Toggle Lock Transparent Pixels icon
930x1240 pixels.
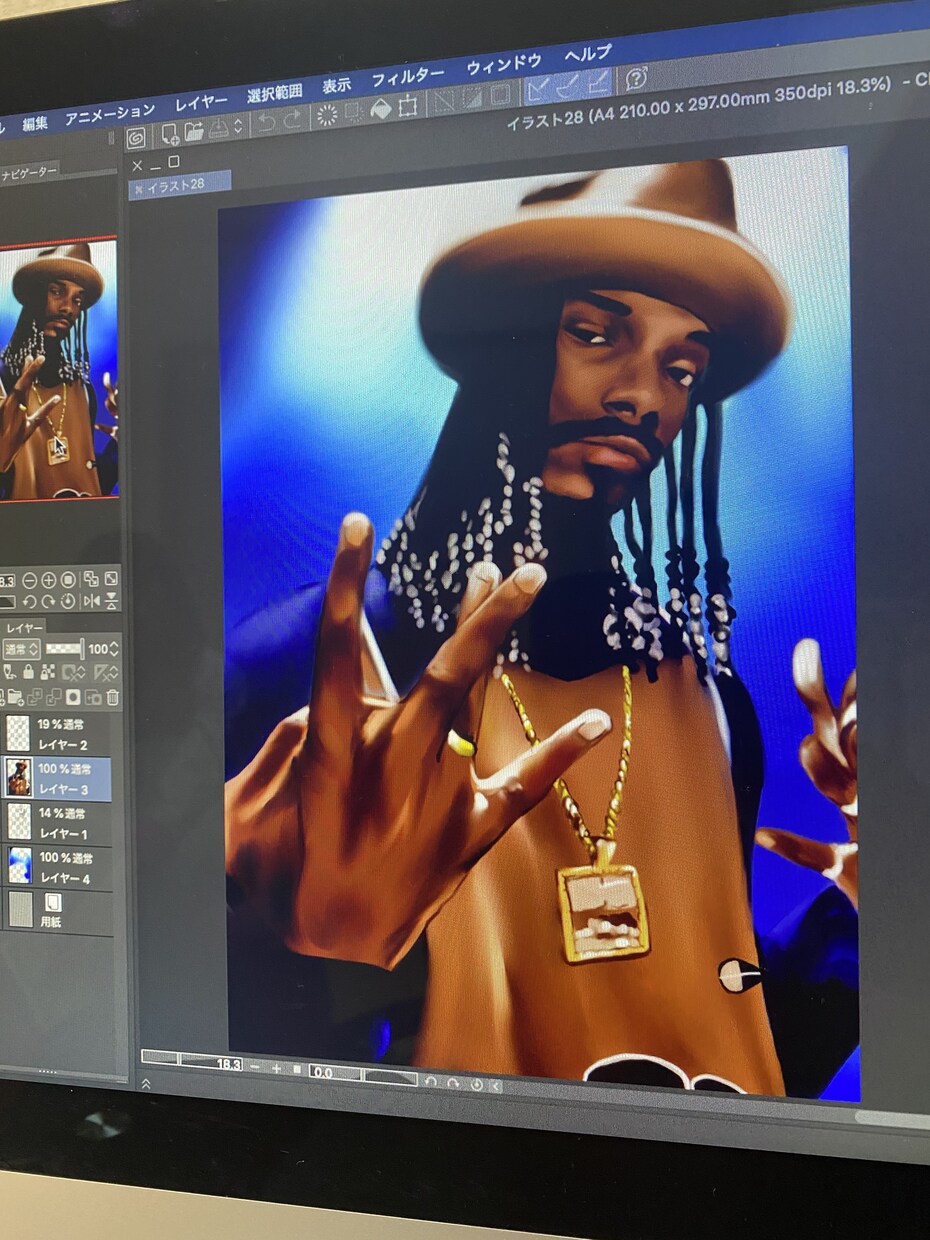[48, 673]
